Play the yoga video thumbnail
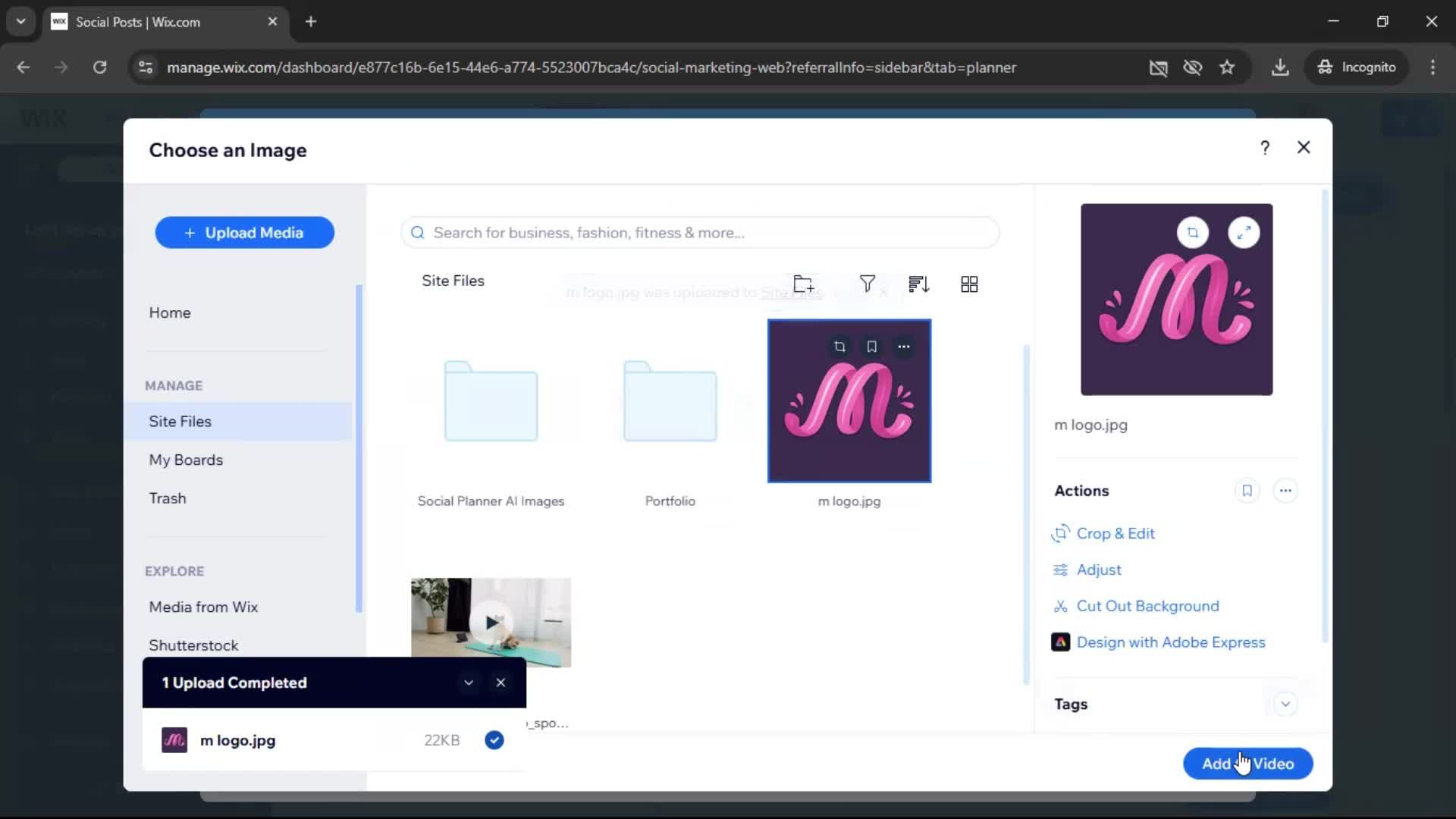 pos(491,623)
